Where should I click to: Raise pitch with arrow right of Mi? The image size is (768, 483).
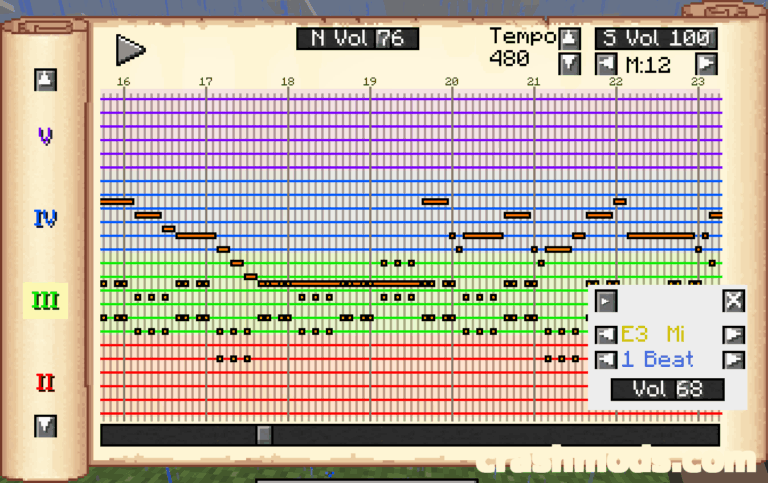pos(734,335)
